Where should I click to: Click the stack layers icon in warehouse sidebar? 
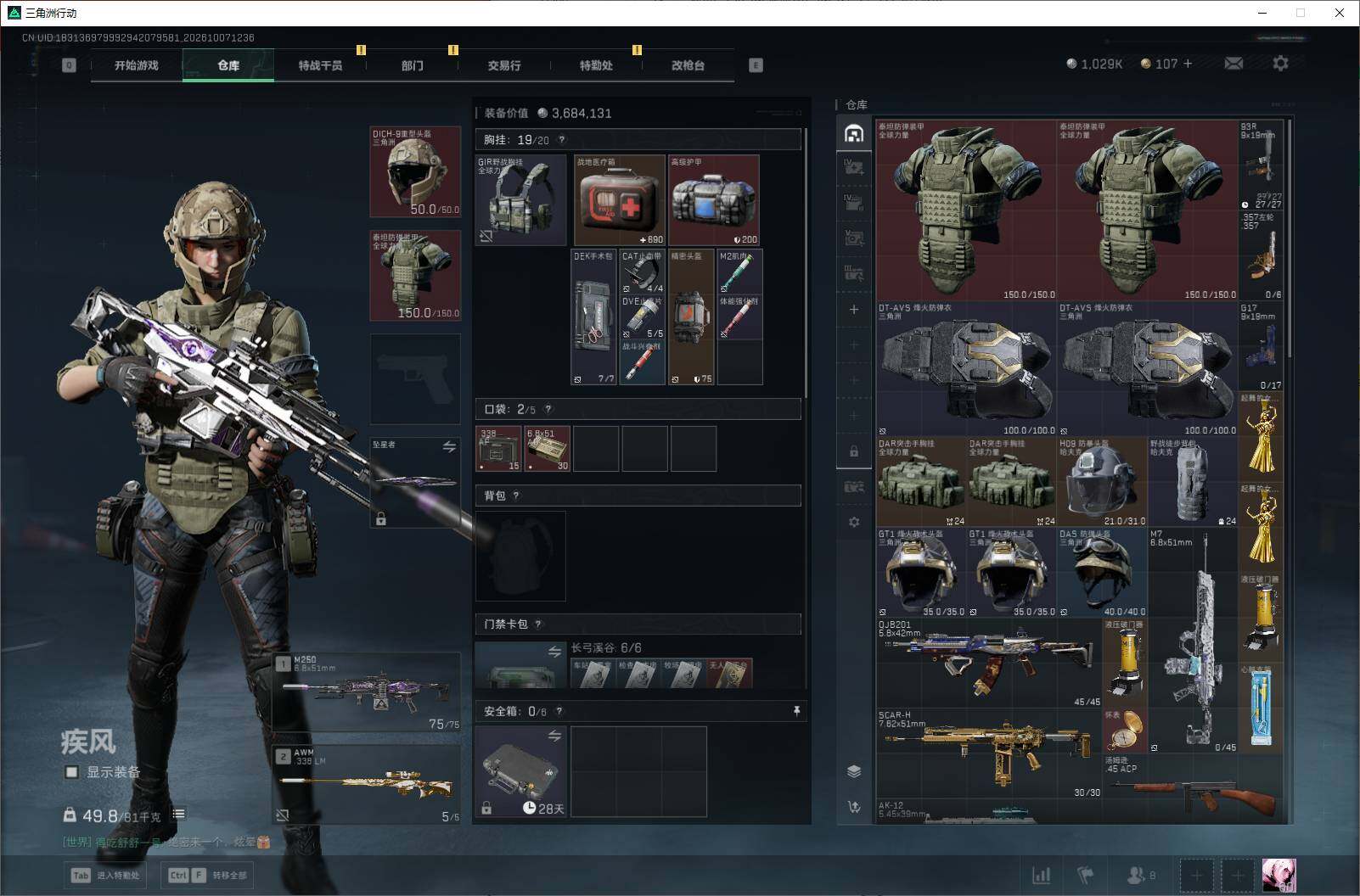tap(854, 770)
